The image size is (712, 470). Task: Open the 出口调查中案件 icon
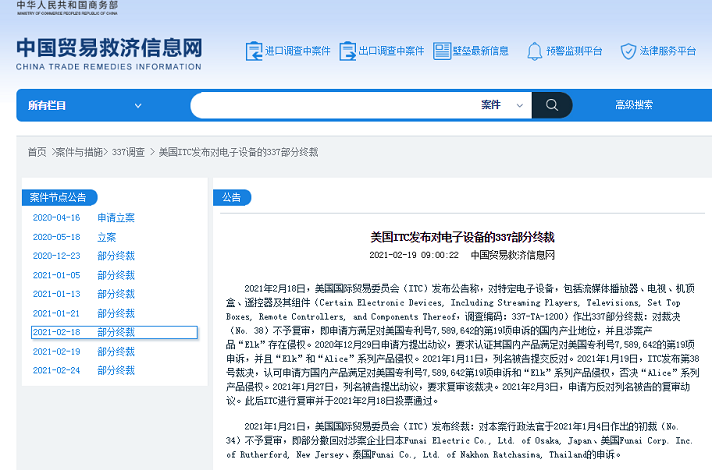click(347, 51)
